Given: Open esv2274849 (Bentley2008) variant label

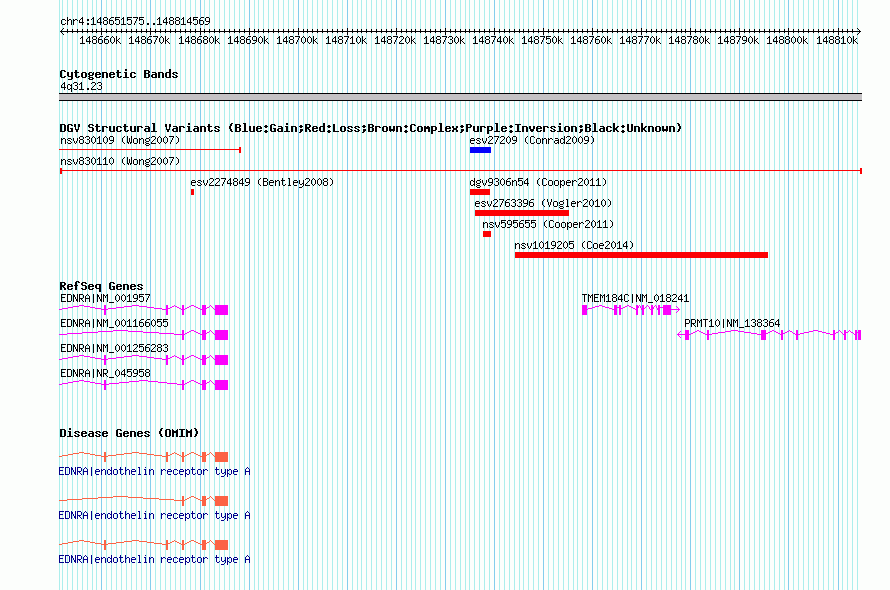Looking at the screenshot, I should point(262,182).
